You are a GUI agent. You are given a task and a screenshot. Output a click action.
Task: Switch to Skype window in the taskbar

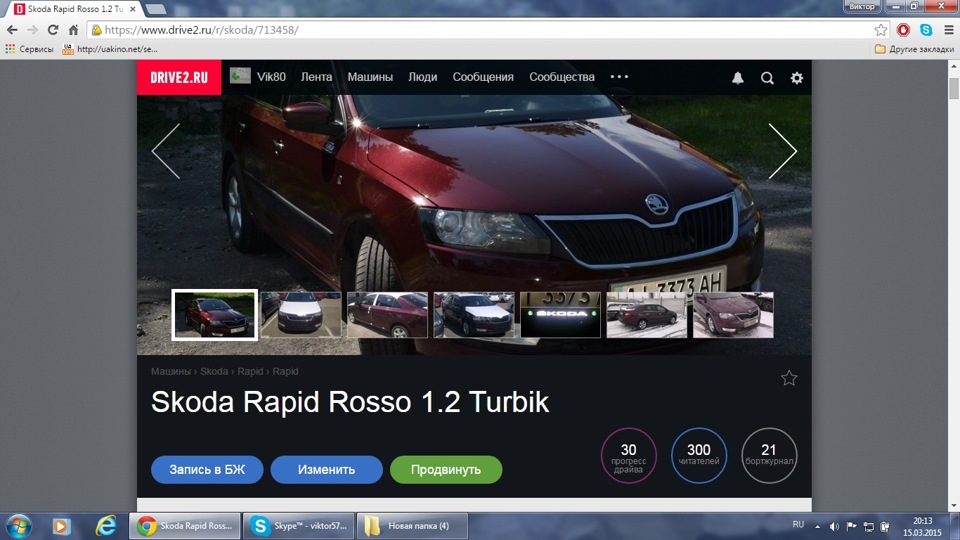click(298, 526)
